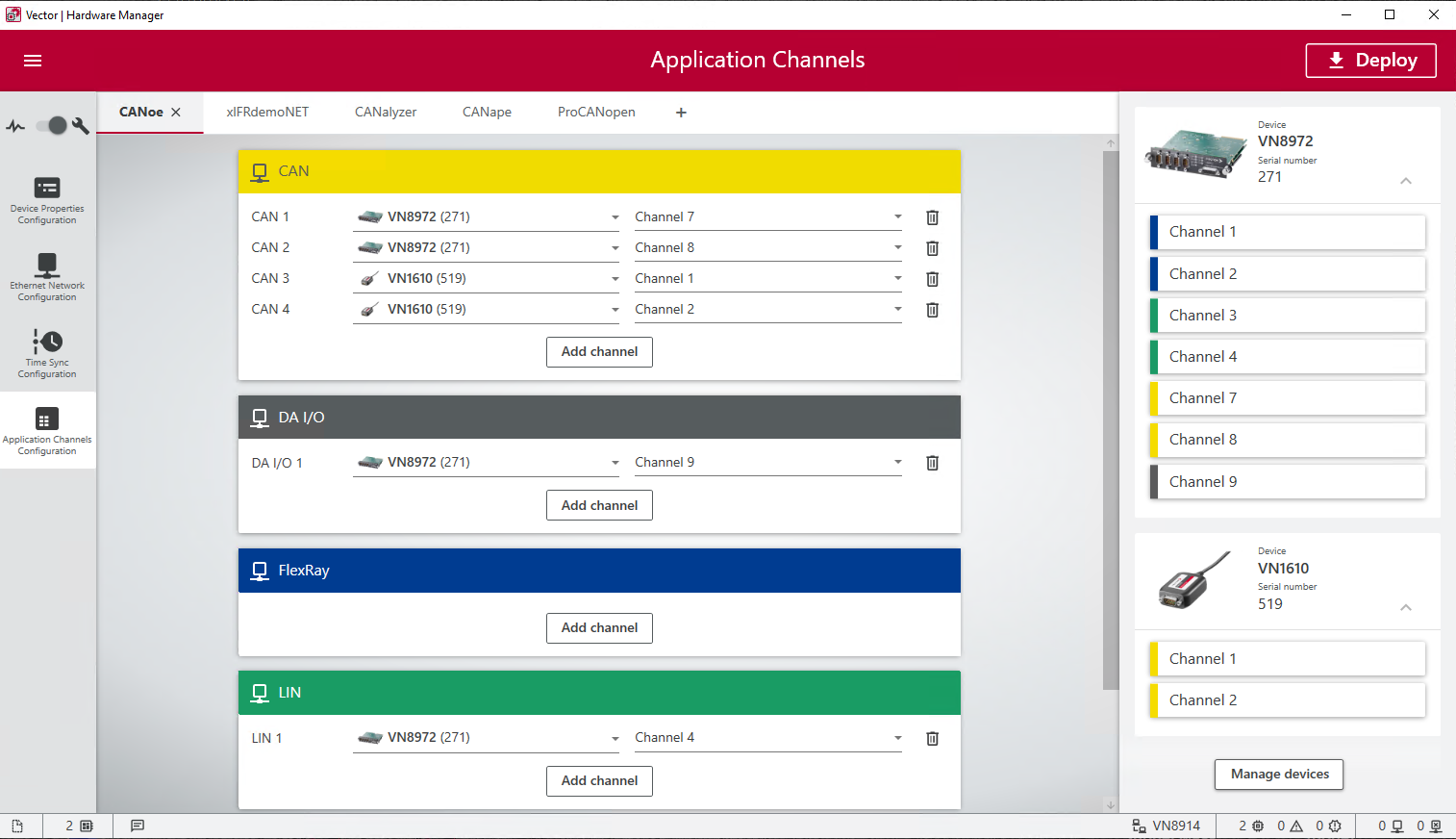Delete the CAN 1 channel row

(x=932, y=217)
